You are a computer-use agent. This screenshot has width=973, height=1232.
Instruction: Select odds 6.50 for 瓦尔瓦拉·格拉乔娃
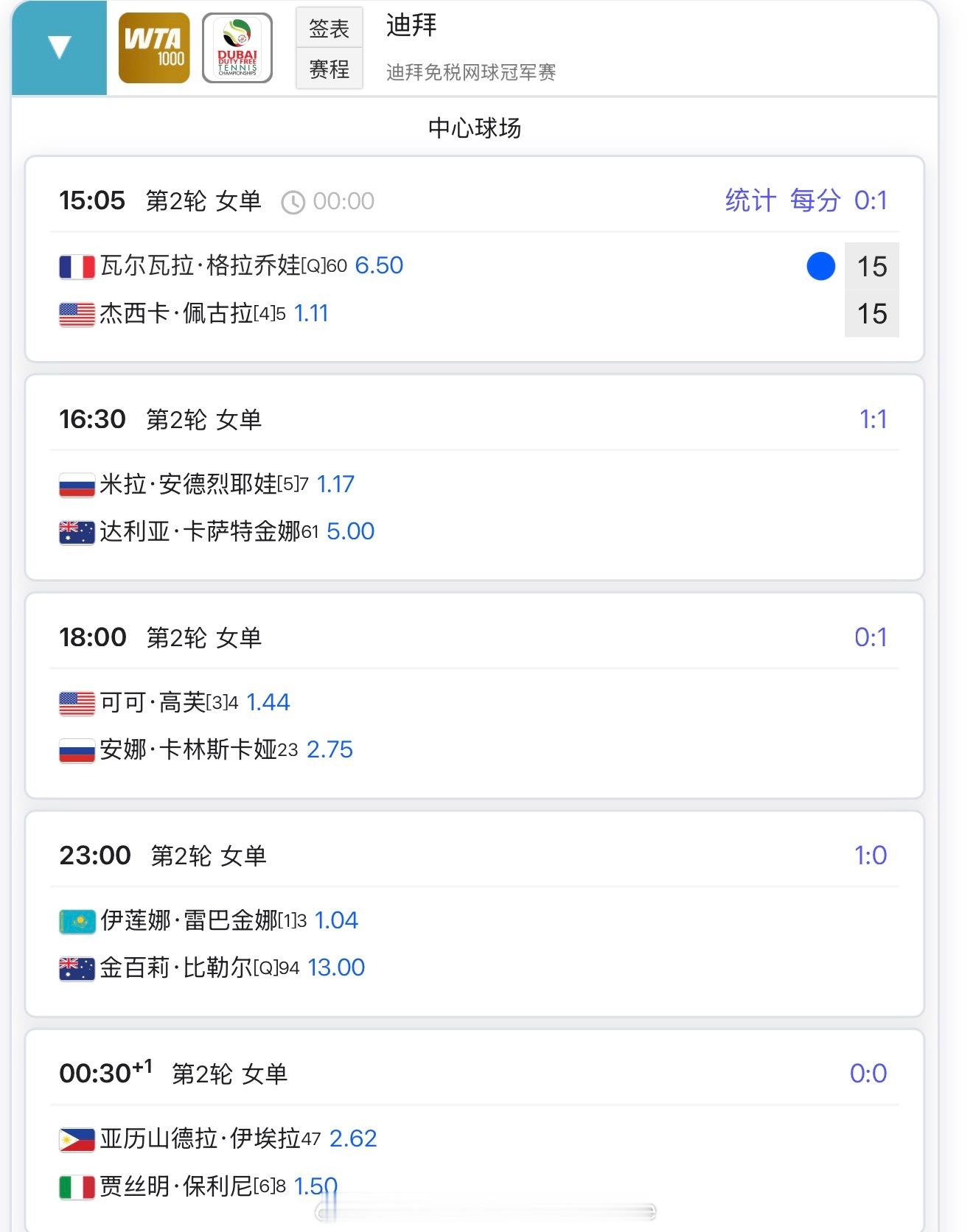pyautogui.click(x=379, y=265)
